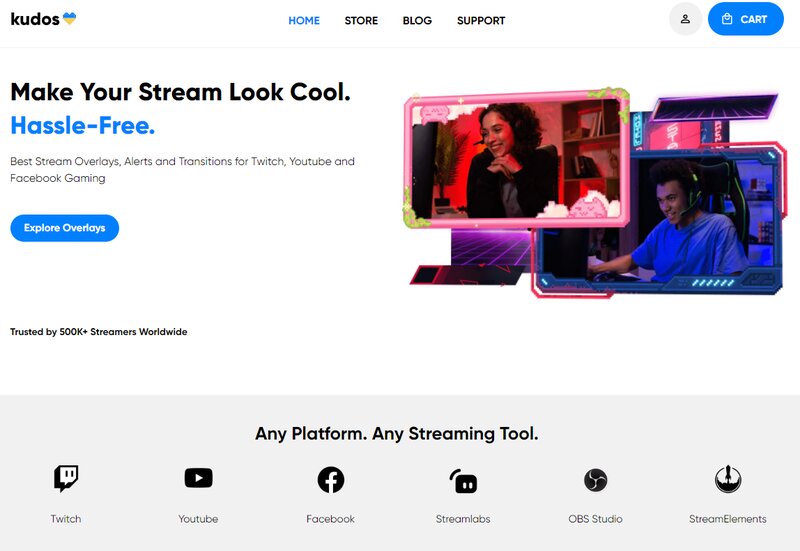Click 'Make Your Stream Look Cool.' heading
The image size is (800, 551).
coord(181,92)
